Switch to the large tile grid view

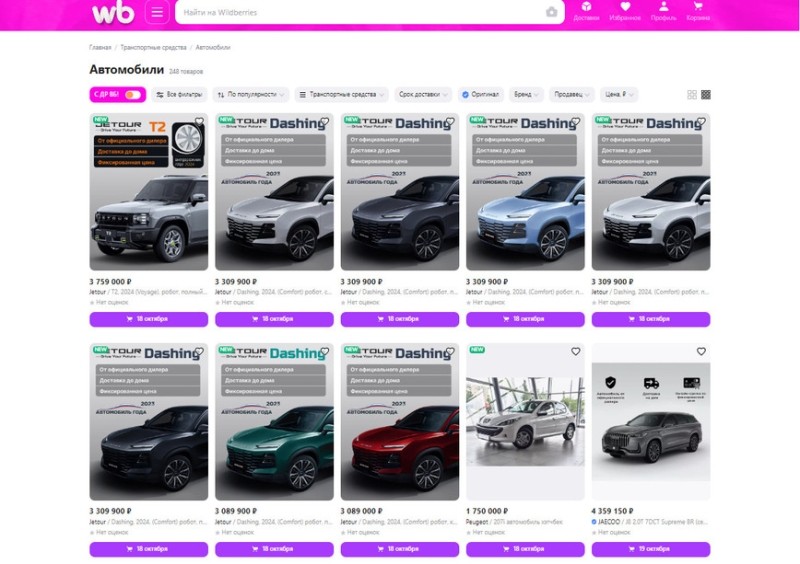pos(692,94)
